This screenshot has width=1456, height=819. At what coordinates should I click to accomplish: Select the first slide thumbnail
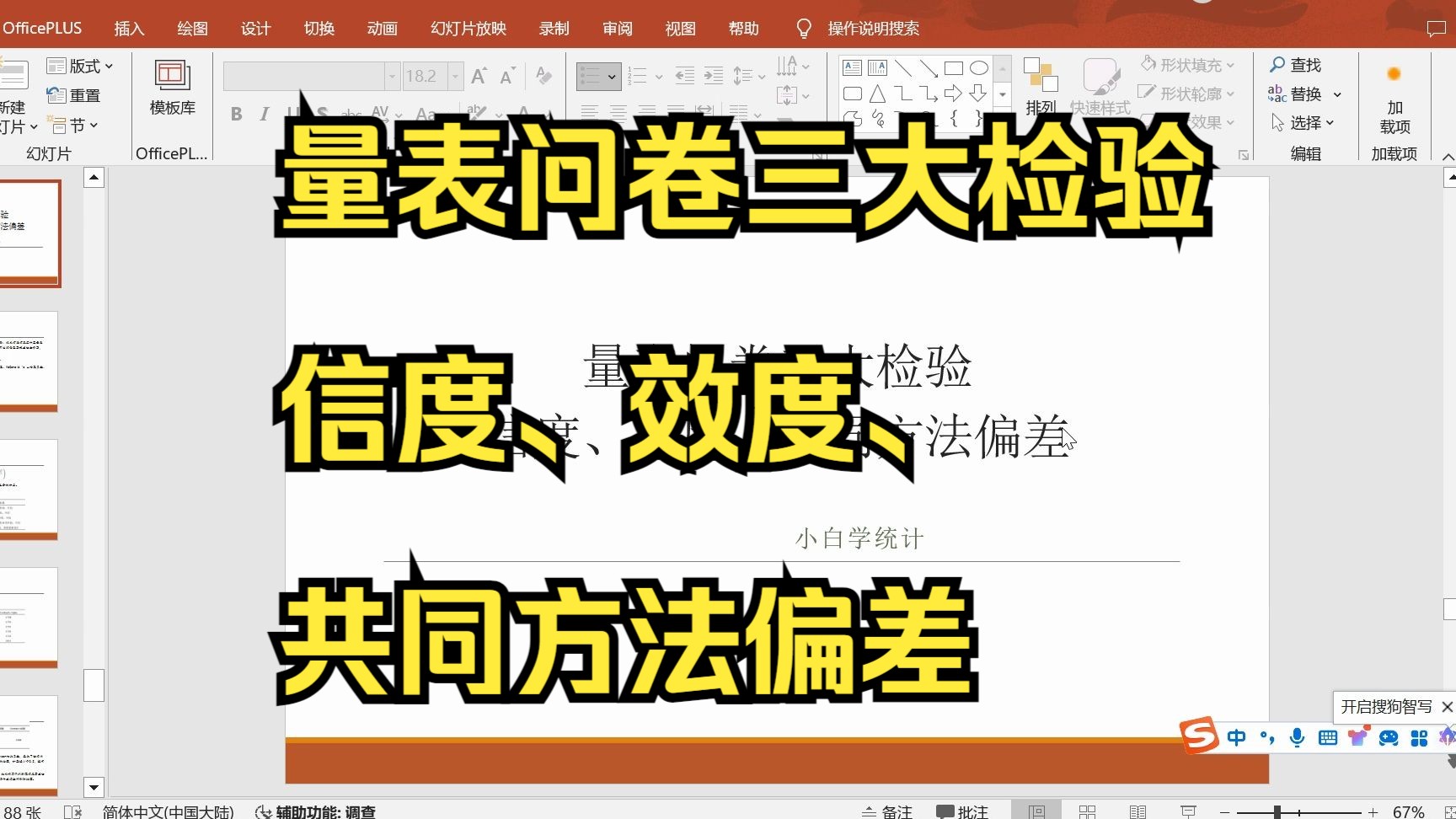29,233
